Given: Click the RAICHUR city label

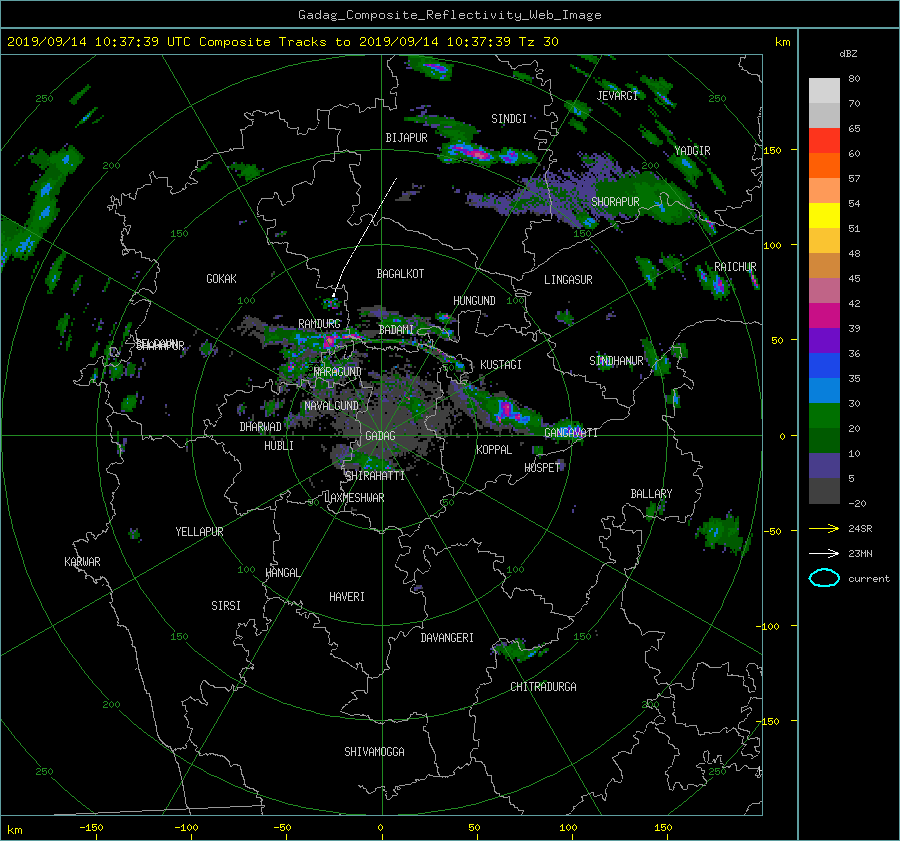Looking at the screenshot, I should (x=735, y=267).
